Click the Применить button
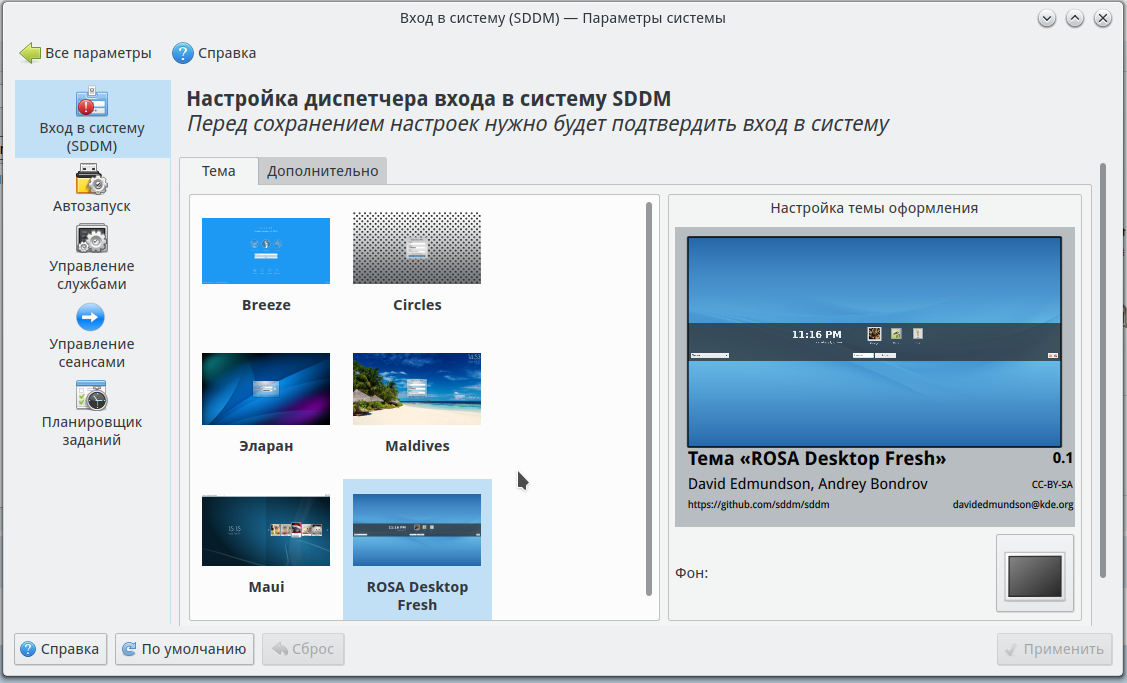The height and width of the screenshot is (683, 1127). [1054, 649]
